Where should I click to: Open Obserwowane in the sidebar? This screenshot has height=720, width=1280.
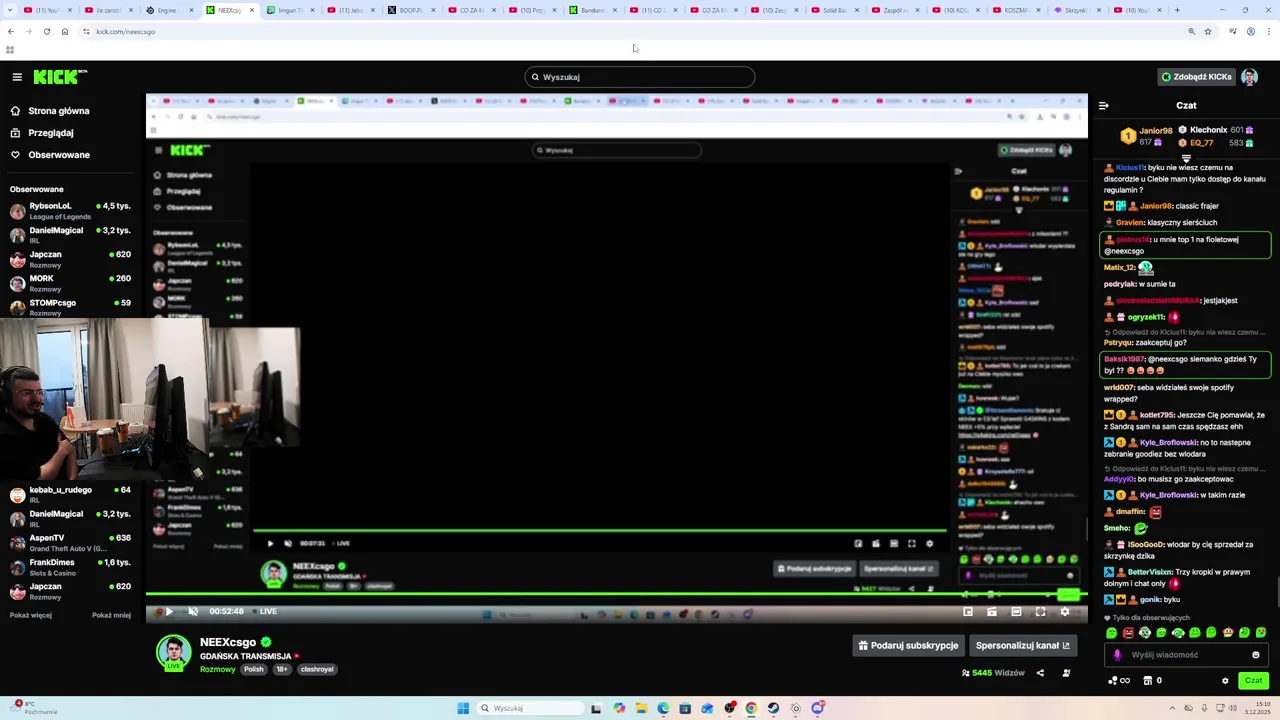click(59, 155)
